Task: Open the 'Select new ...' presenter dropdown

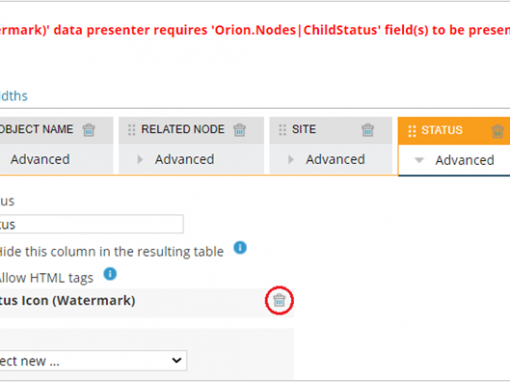Action: [91, 360]
